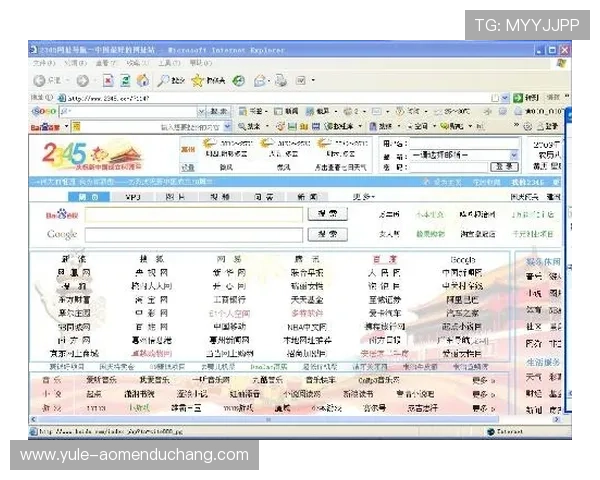
Task: Open the 帮助 menu
Action: point(200,63)
